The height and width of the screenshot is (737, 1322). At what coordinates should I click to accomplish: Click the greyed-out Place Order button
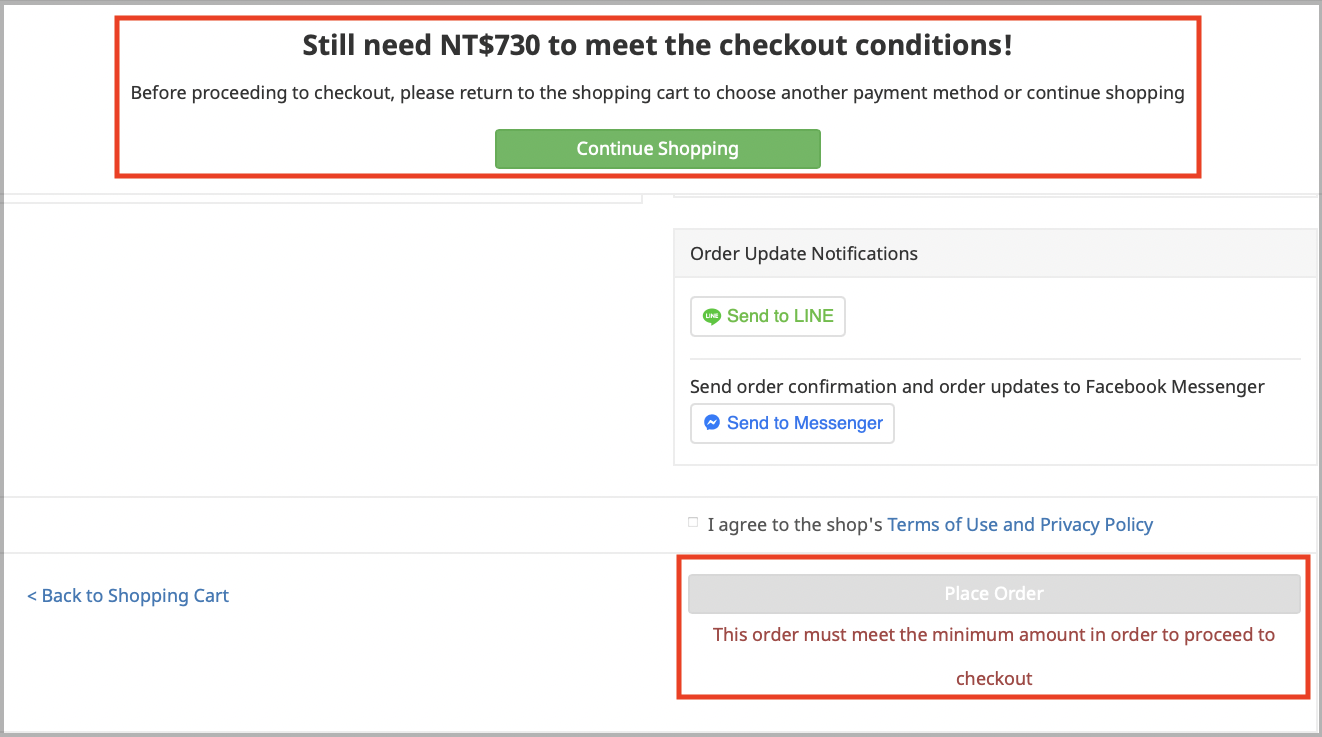[x=994, y=594]
